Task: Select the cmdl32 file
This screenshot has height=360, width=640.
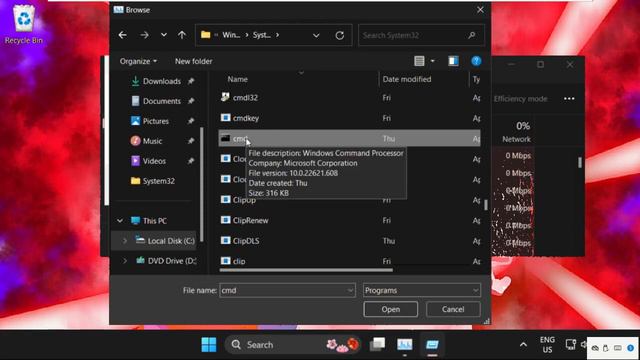Action: (349, 98)
